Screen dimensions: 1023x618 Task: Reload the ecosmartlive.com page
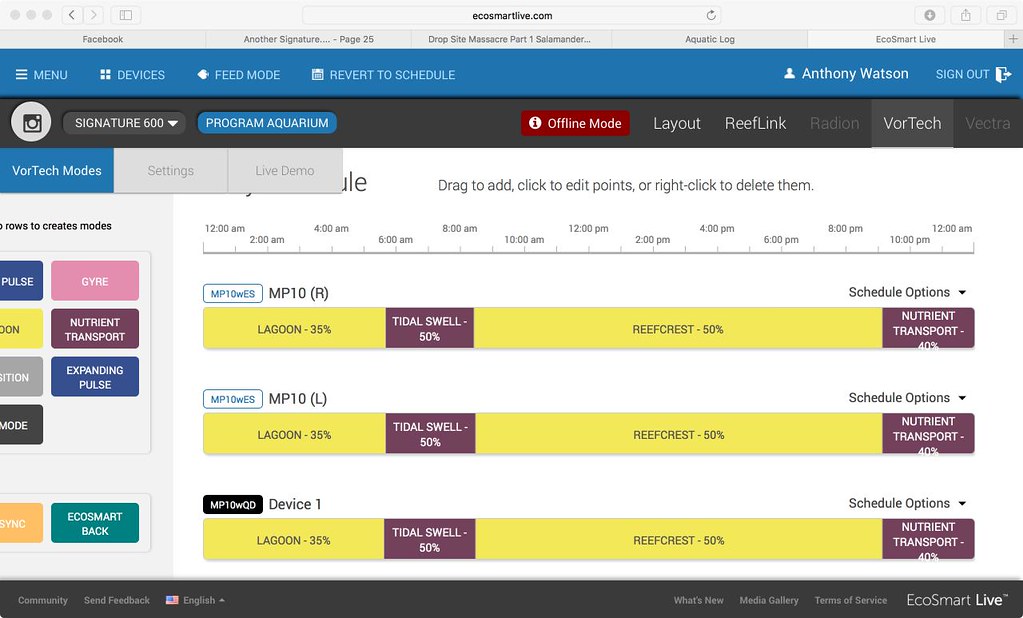[x=711, y=15]
